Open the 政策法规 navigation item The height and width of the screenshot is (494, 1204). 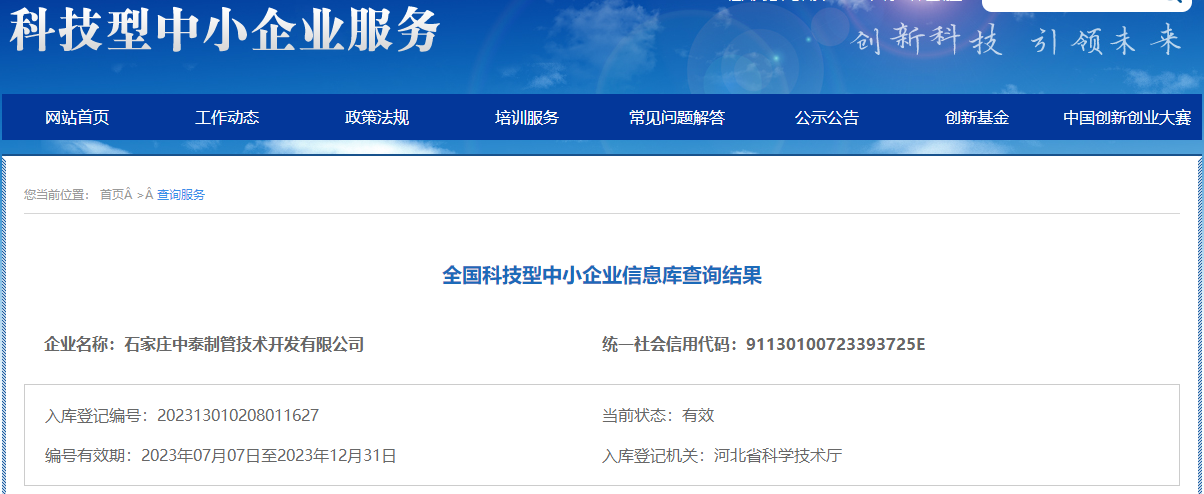tap(377, 118)
